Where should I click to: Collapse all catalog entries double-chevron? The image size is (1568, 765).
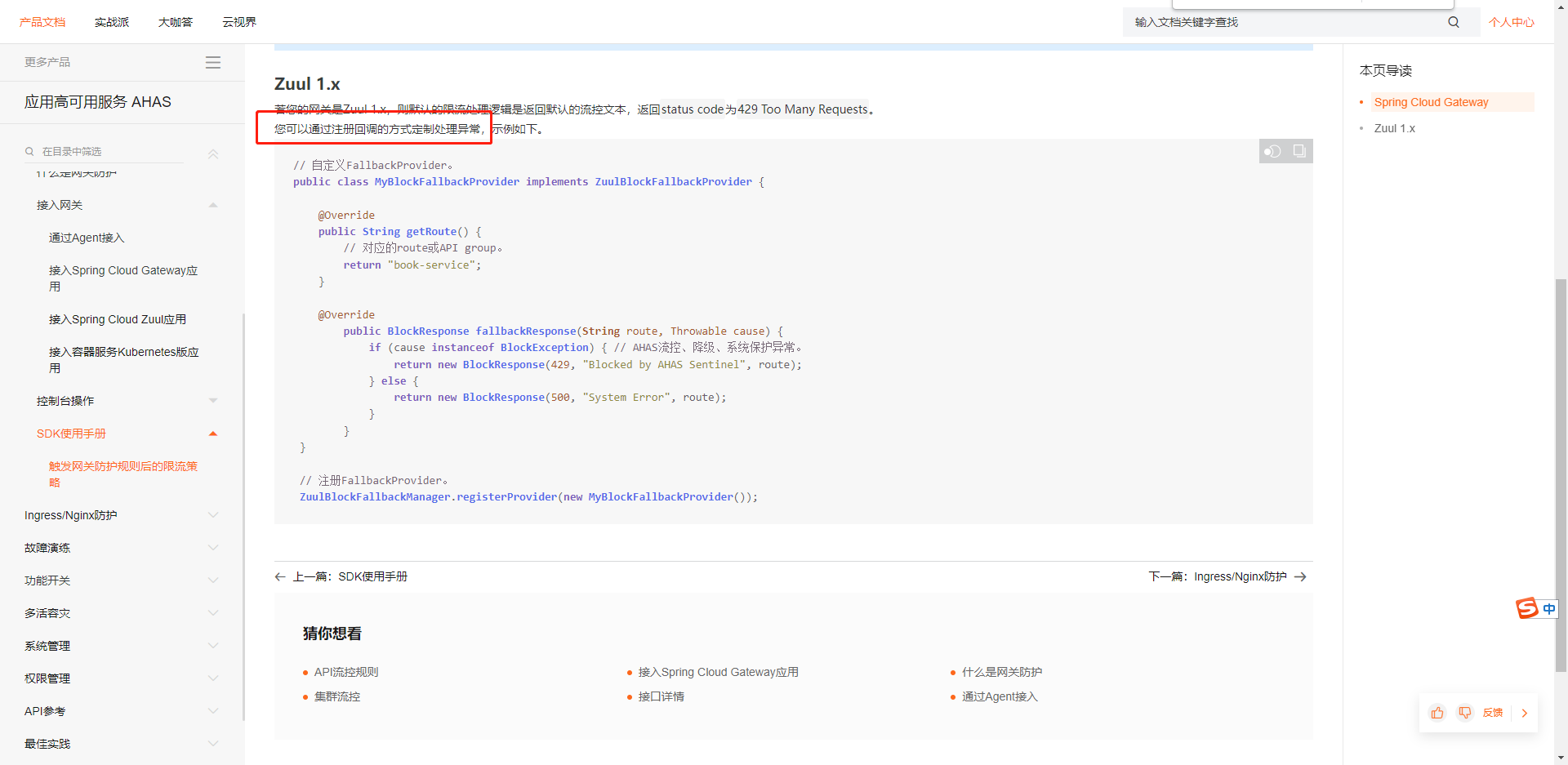coord(213,153)
